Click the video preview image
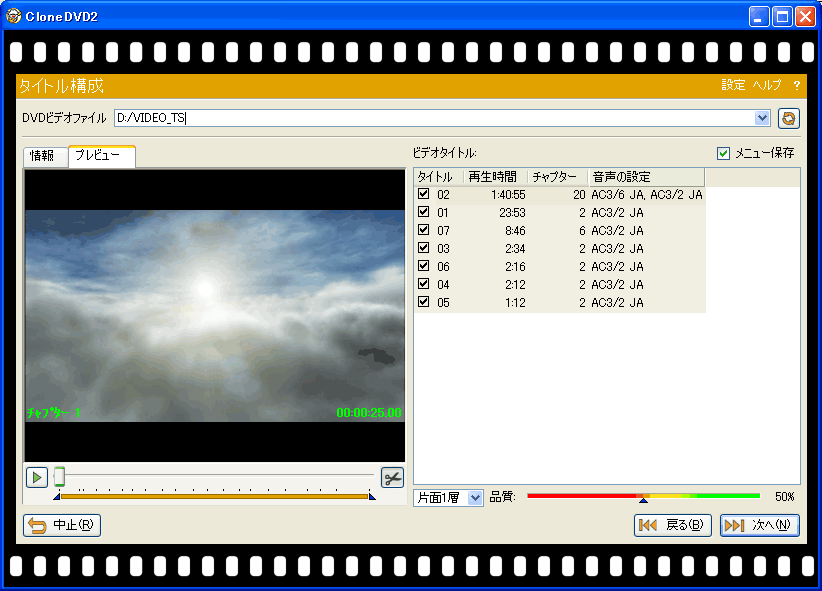 click(x=215, y=316)
